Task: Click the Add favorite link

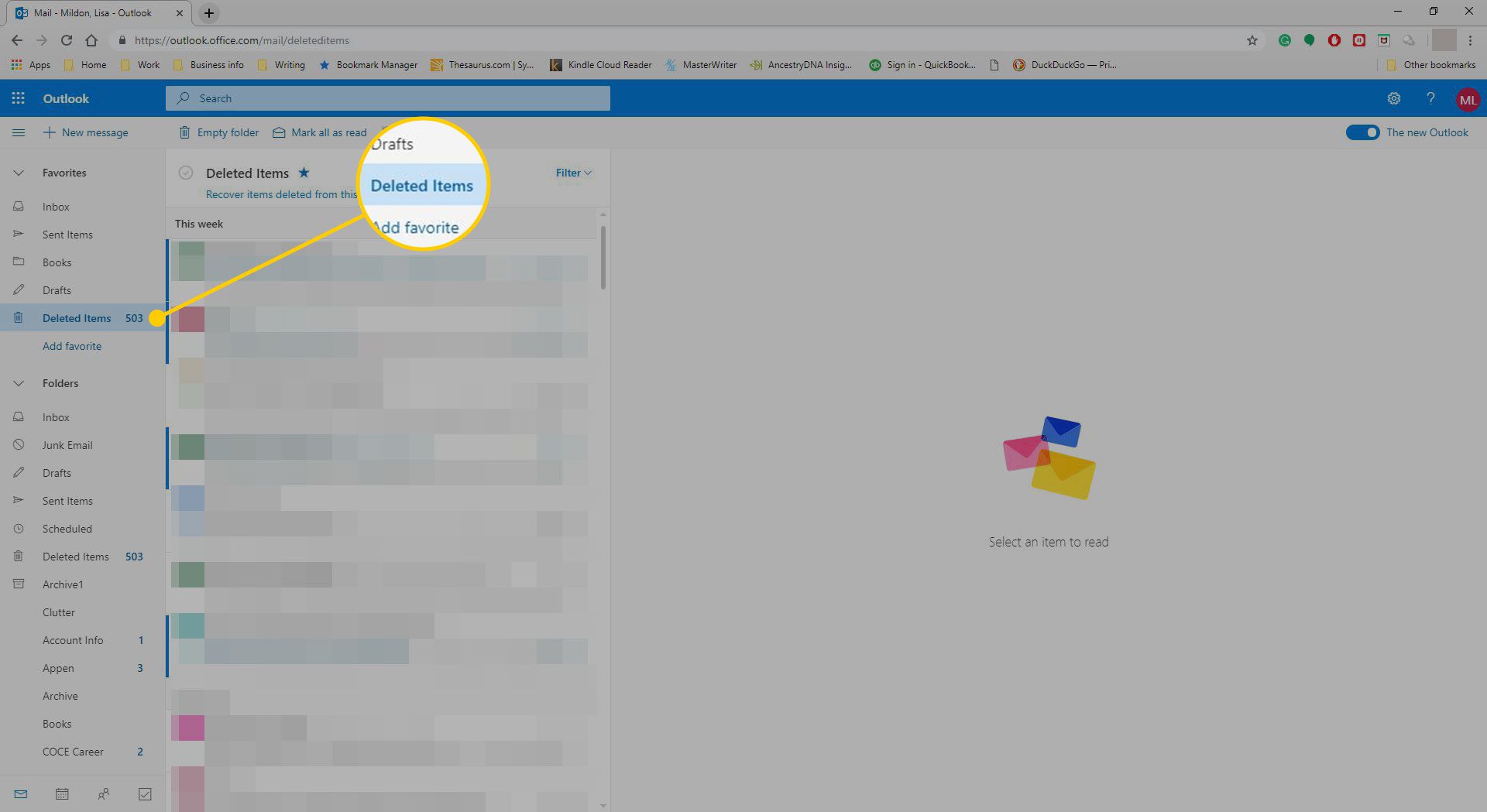Action: coord(72,346)
